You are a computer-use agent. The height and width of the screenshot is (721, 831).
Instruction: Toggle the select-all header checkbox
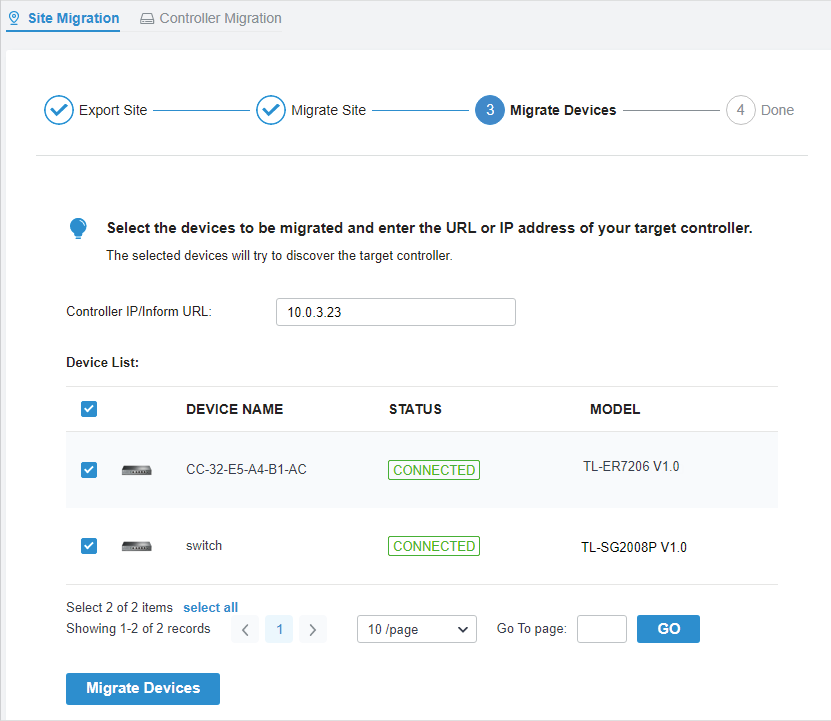click(x=89, y=409)
